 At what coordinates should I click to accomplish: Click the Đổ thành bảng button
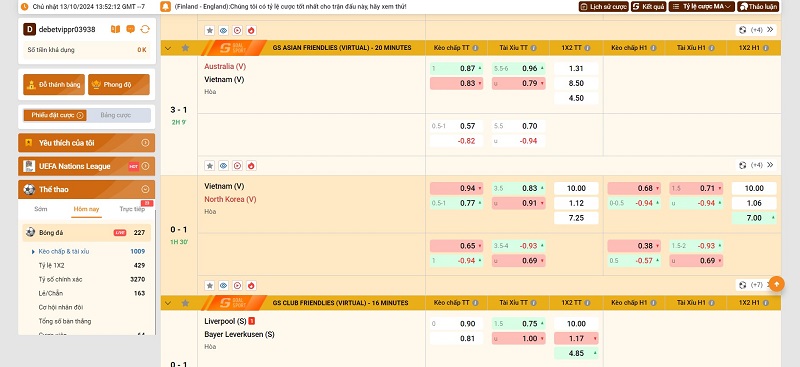(x=47, y=85)
